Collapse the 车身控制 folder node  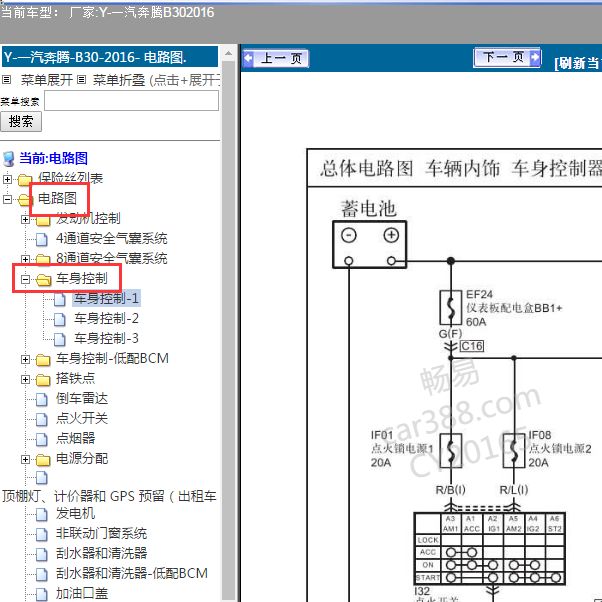[x=25, y=279]
